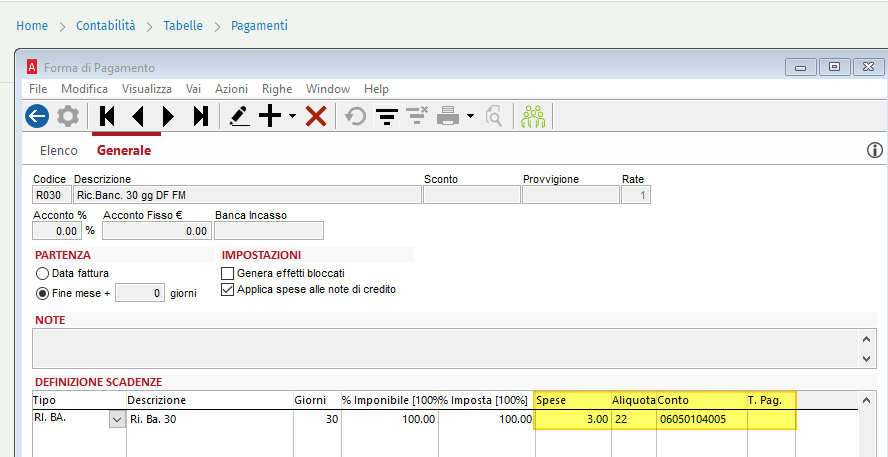Image resolution: width=888 pixels, height=457 pixels.
Task: Click the Aliquota cell 22
Action: tap(634, 420)
